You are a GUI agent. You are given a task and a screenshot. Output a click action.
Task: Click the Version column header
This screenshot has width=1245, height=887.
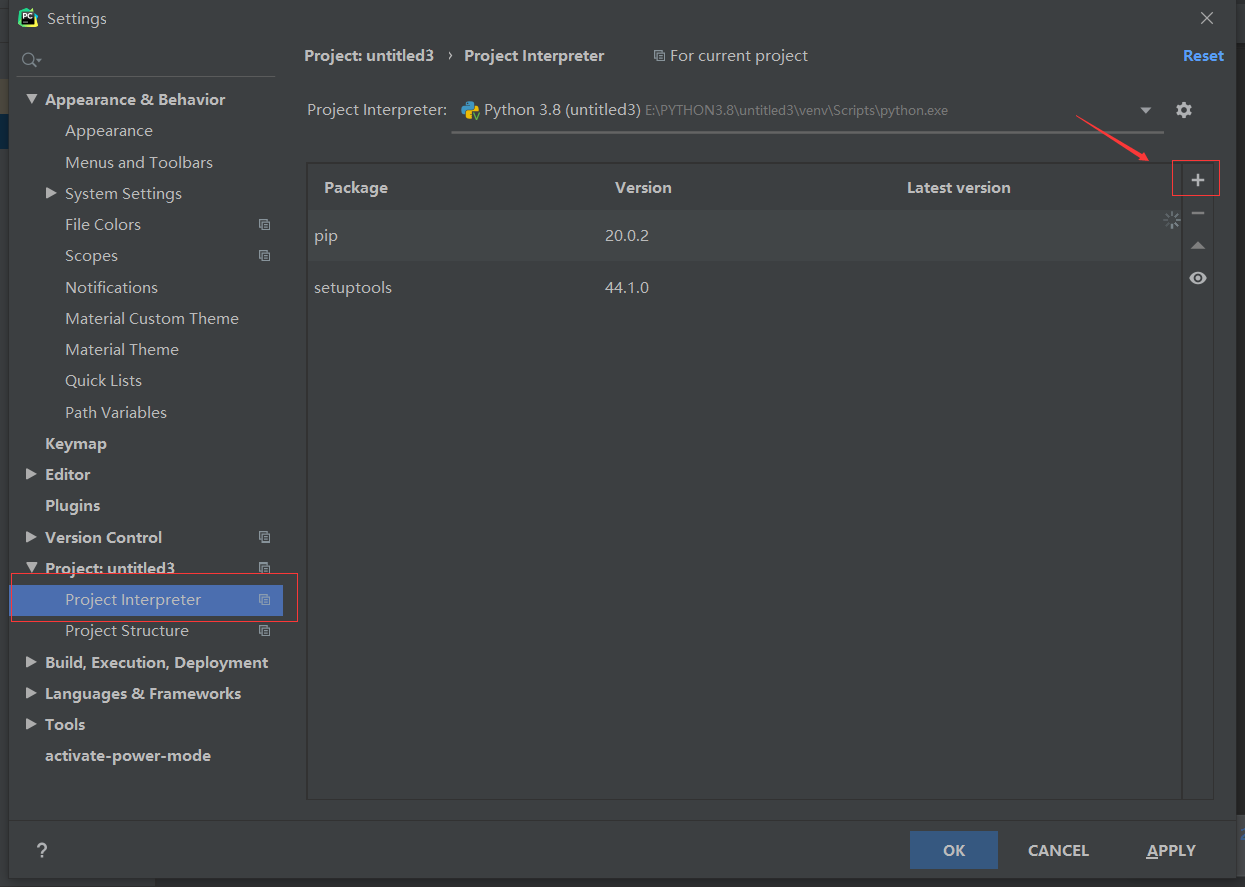point(643,187)
